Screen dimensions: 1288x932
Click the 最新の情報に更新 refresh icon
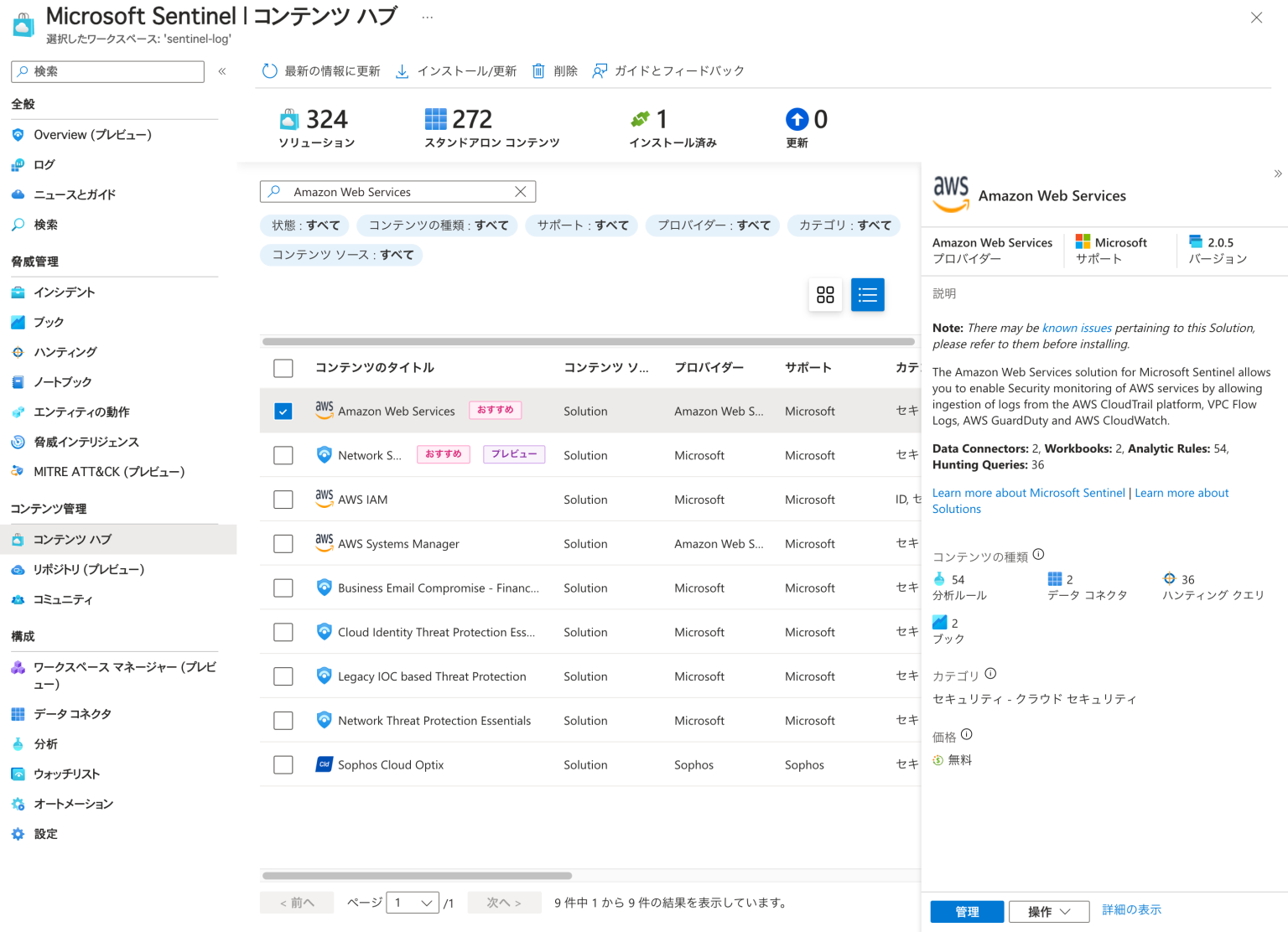[x=269, y=70]
